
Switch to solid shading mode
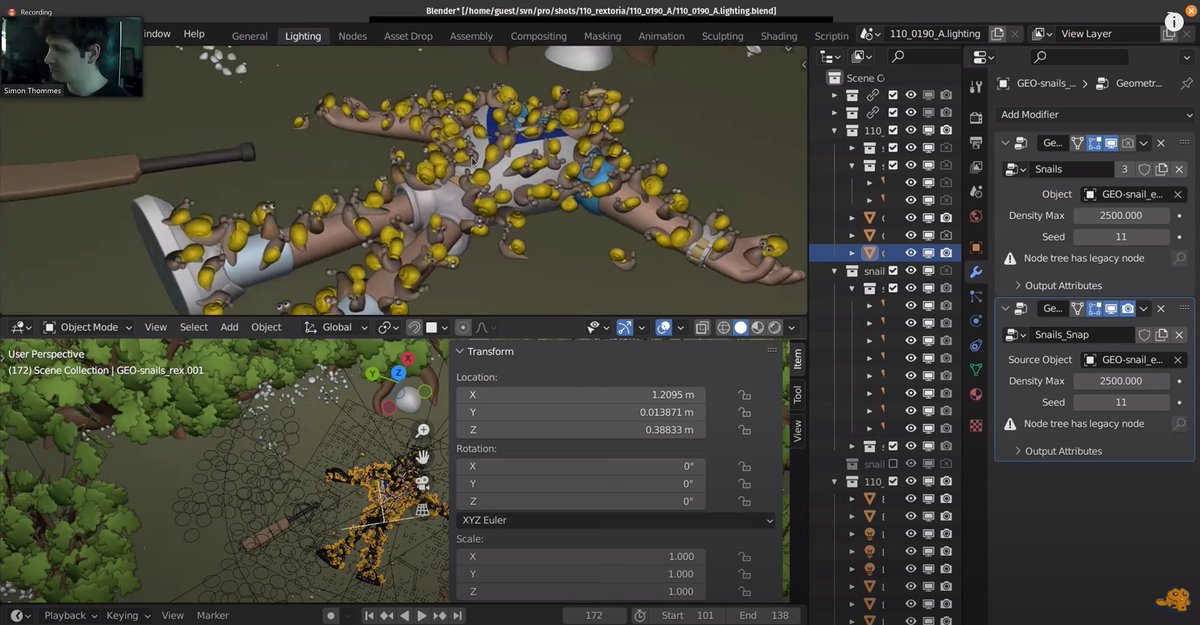[x=741, y=327]
